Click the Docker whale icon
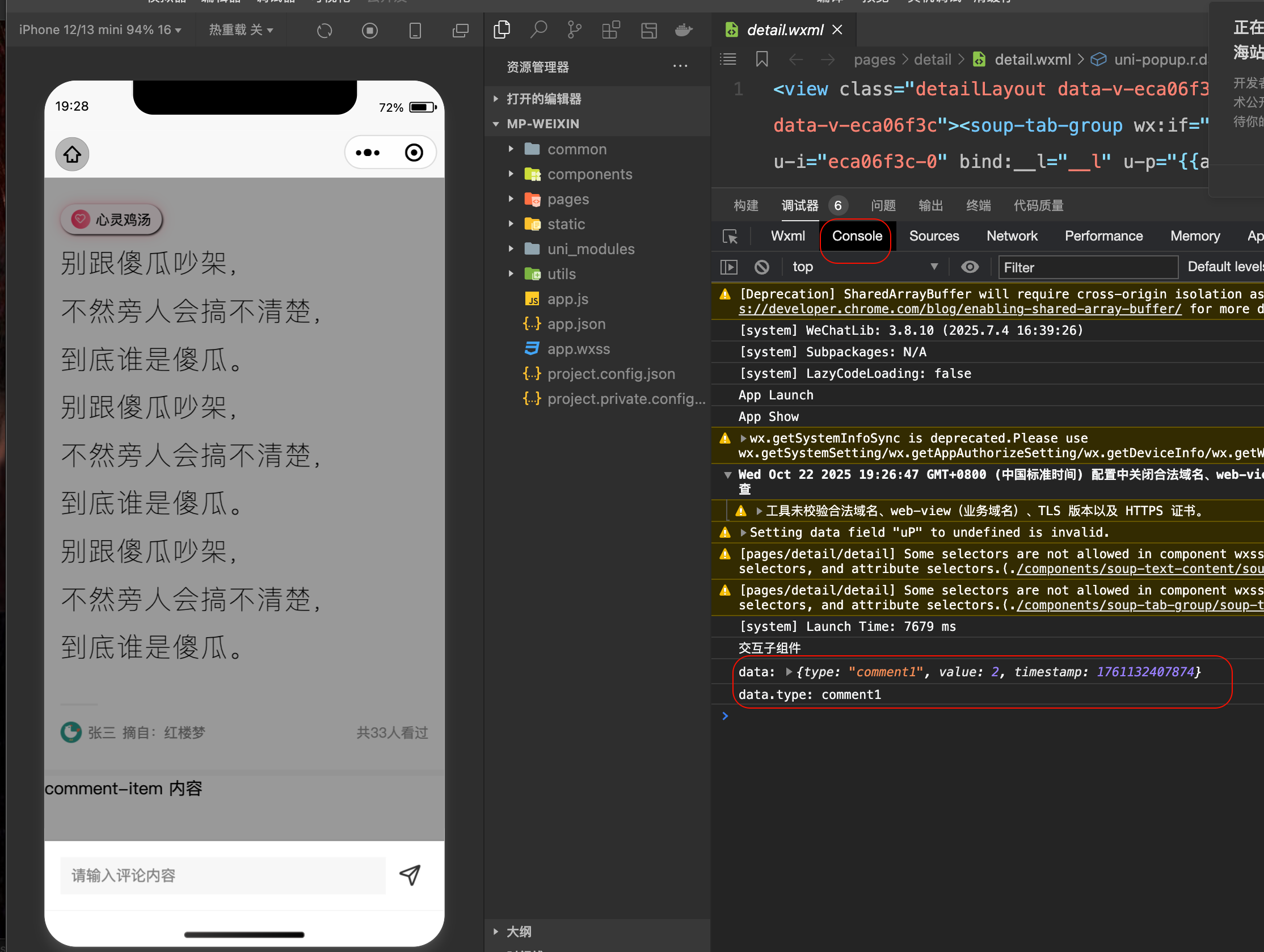The height and width of the screenshot is (952, 1264). 684,30
